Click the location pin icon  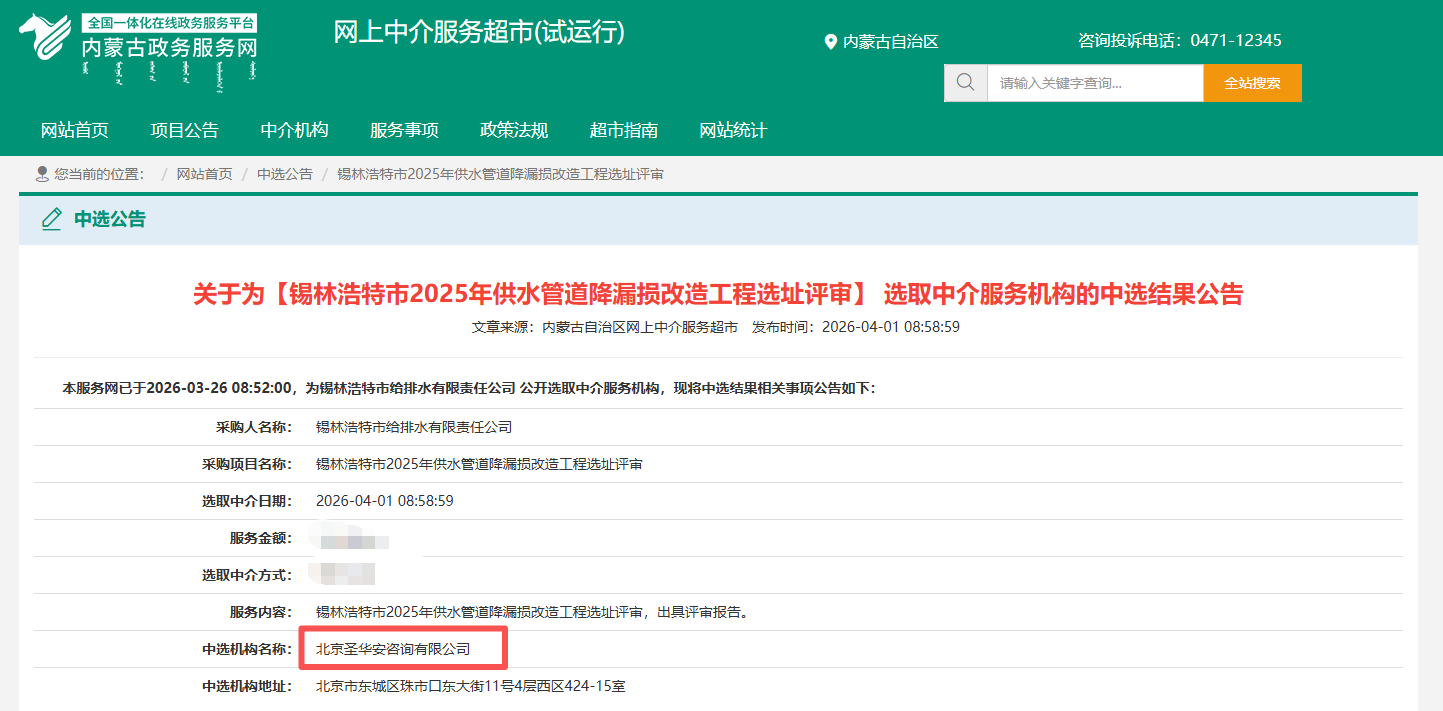[x=830, y=42]
